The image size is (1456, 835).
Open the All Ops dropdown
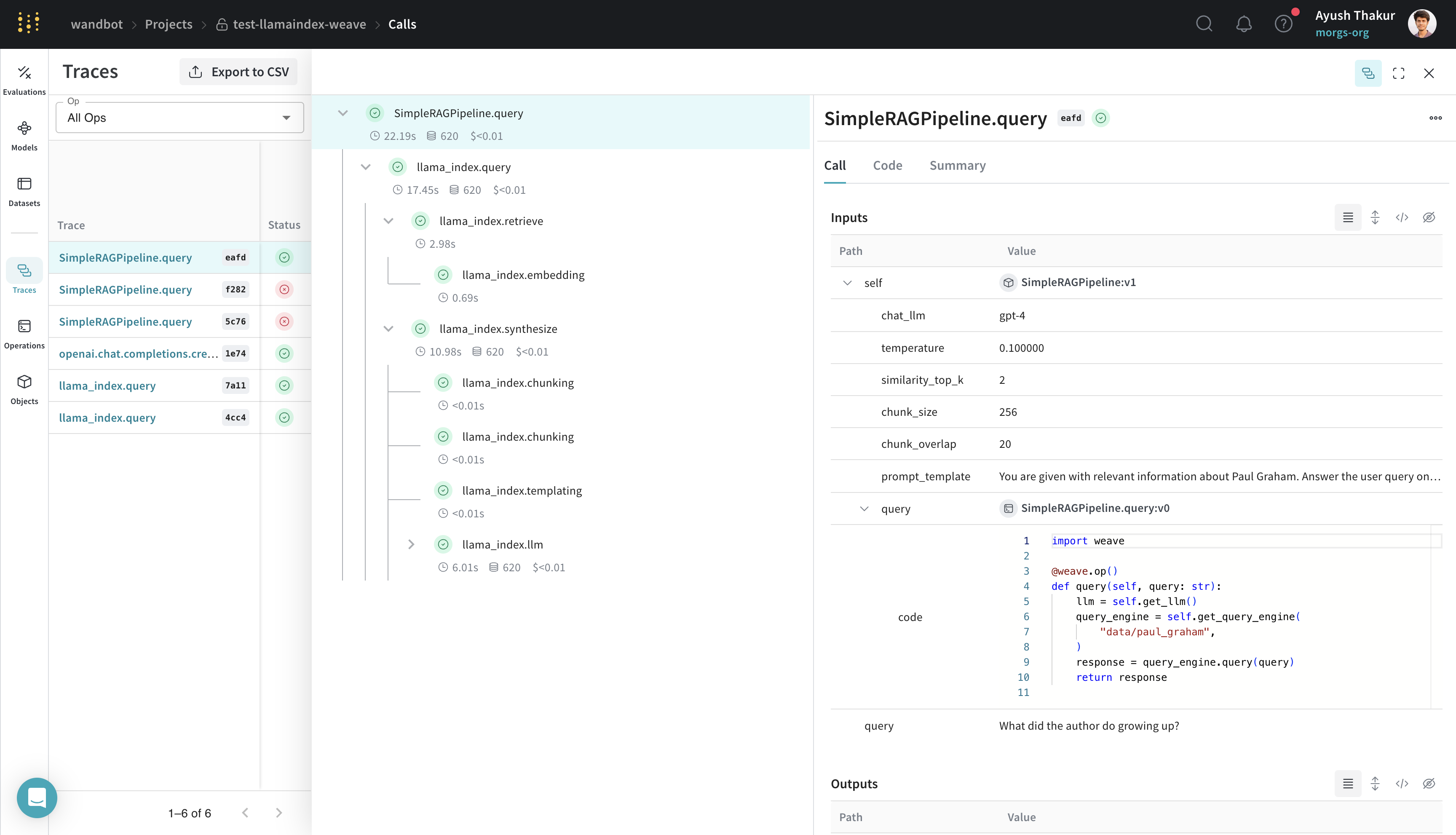pos(179,118)
